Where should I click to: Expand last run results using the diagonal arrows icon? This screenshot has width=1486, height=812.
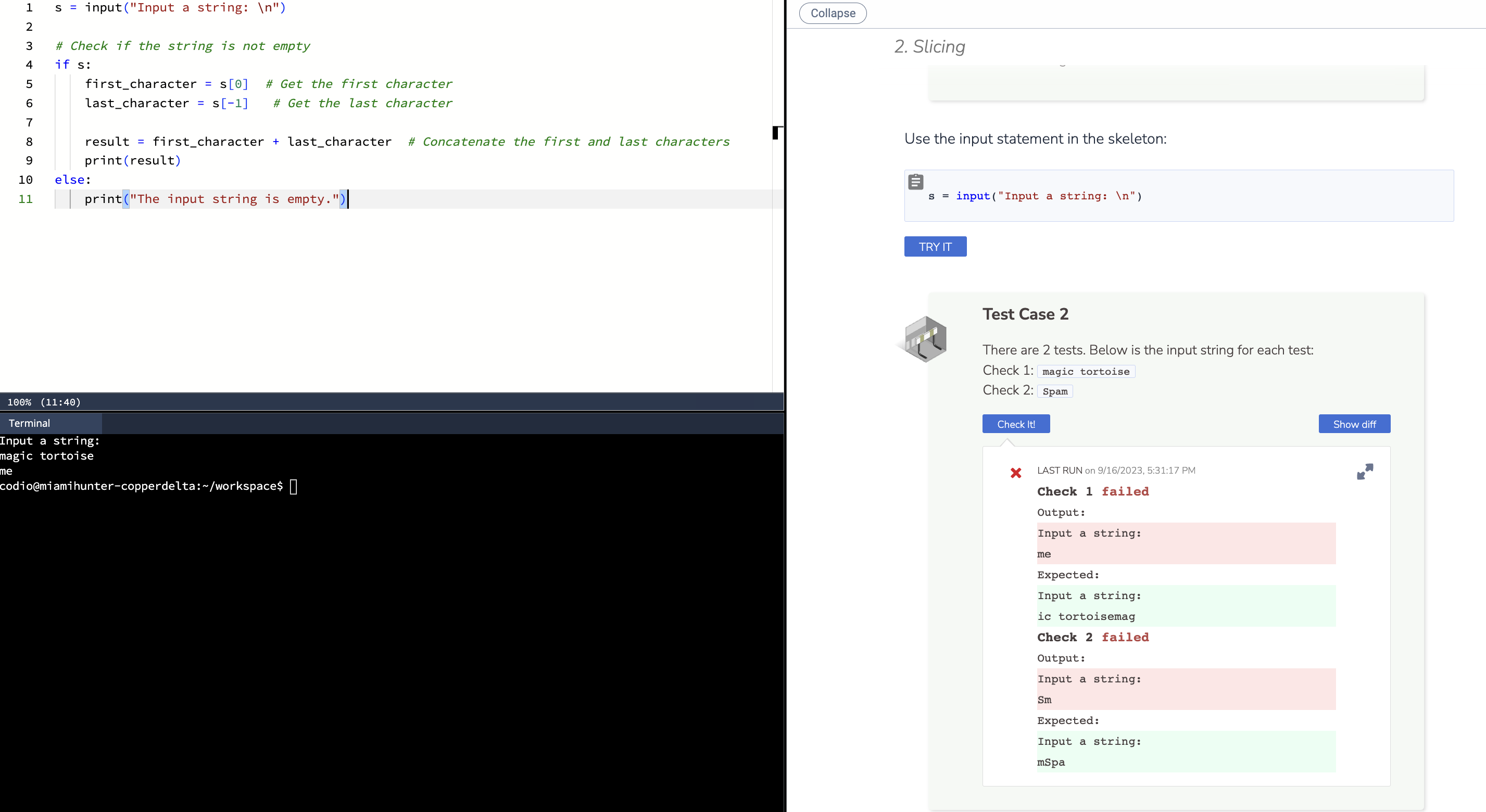(x=1365, y=471)
